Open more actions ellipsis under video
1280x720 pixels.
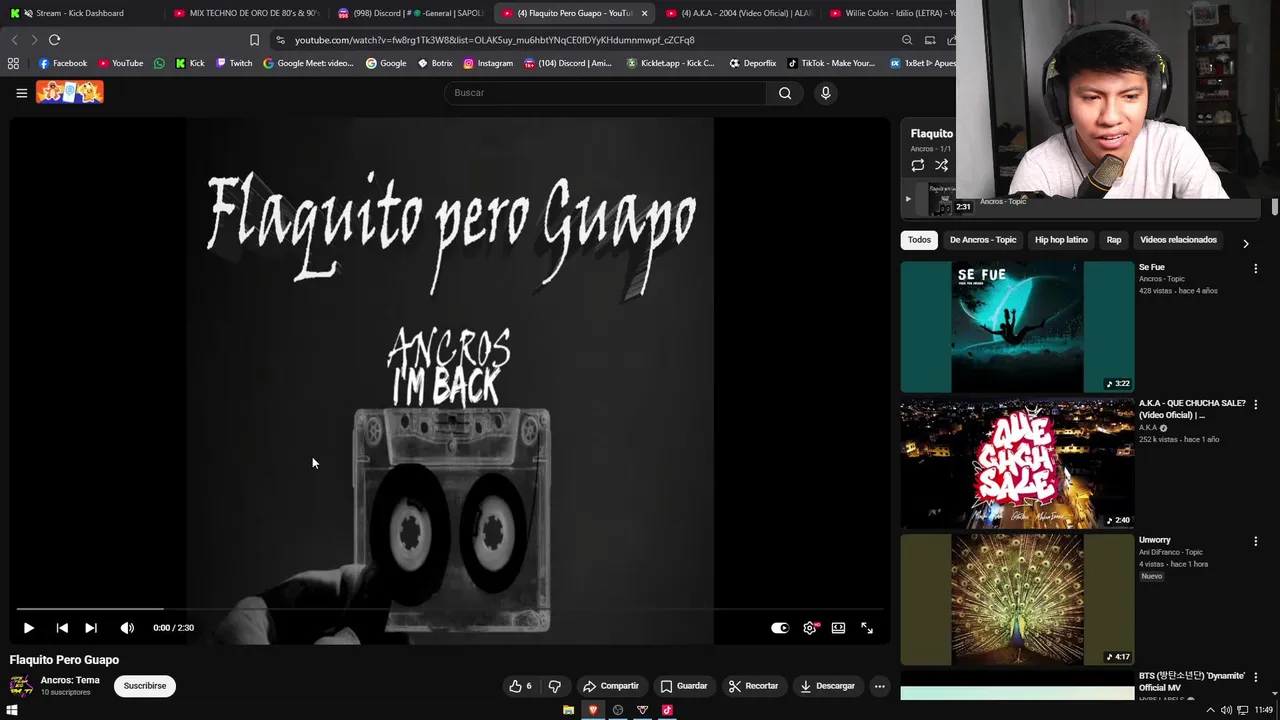(x=880, y=686)
